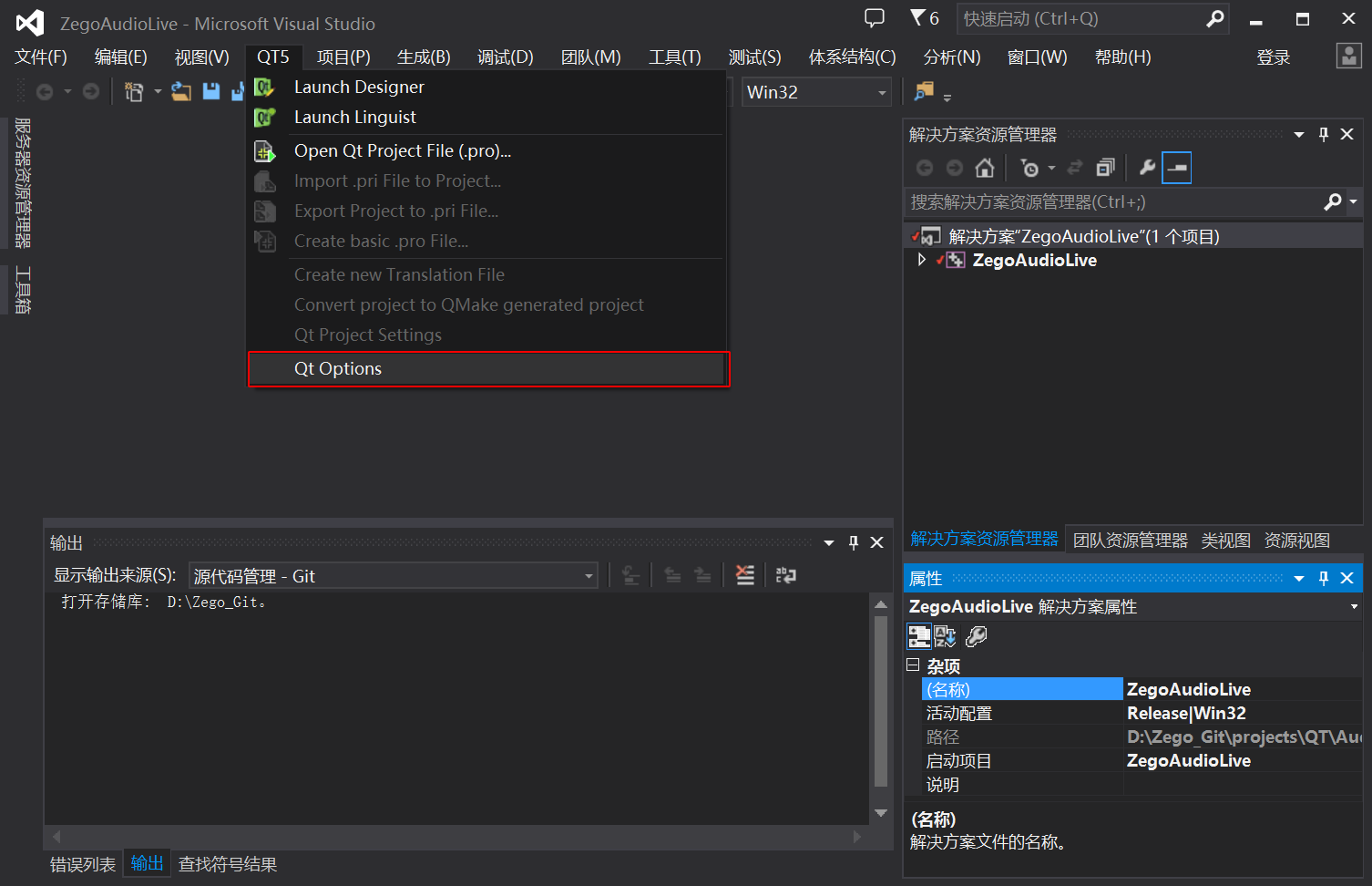This screenshot has width=1372, height=886.
Task: Click the collapse all icon in Solution Explorer
Action: [1105, 168]
